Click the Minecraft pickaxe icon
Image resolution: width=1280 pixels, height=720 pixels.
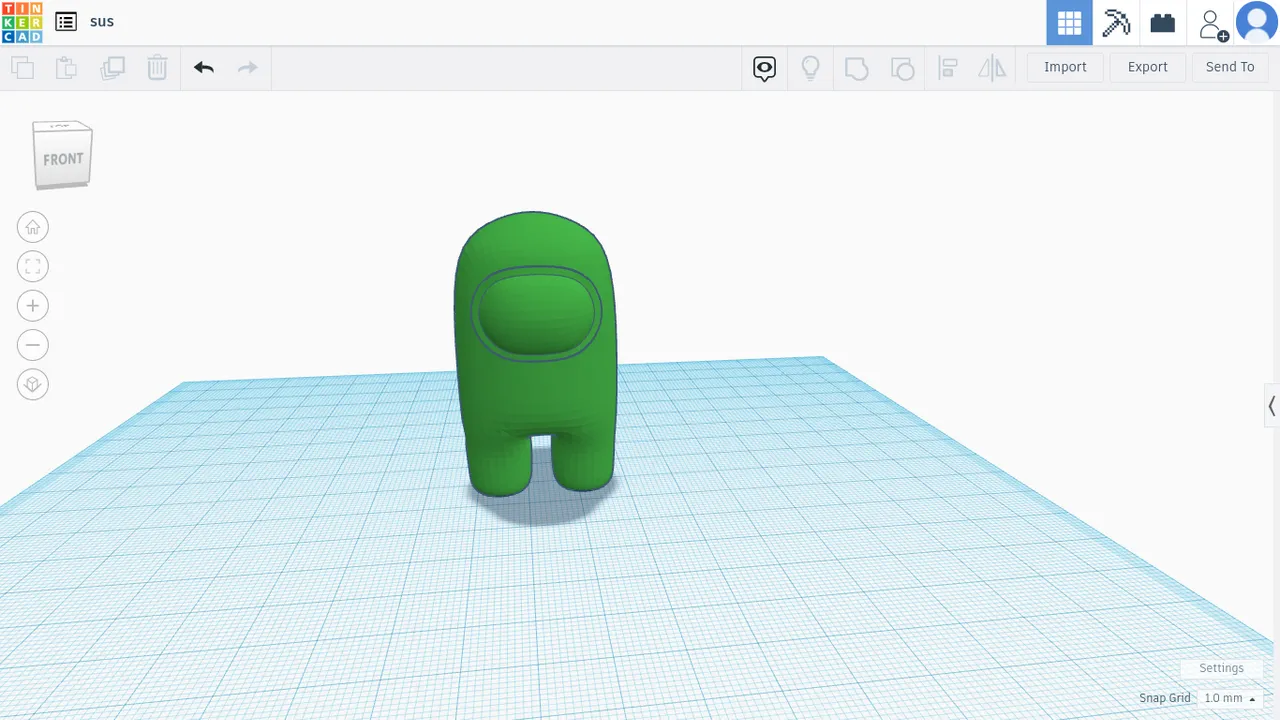point(1116,23)
